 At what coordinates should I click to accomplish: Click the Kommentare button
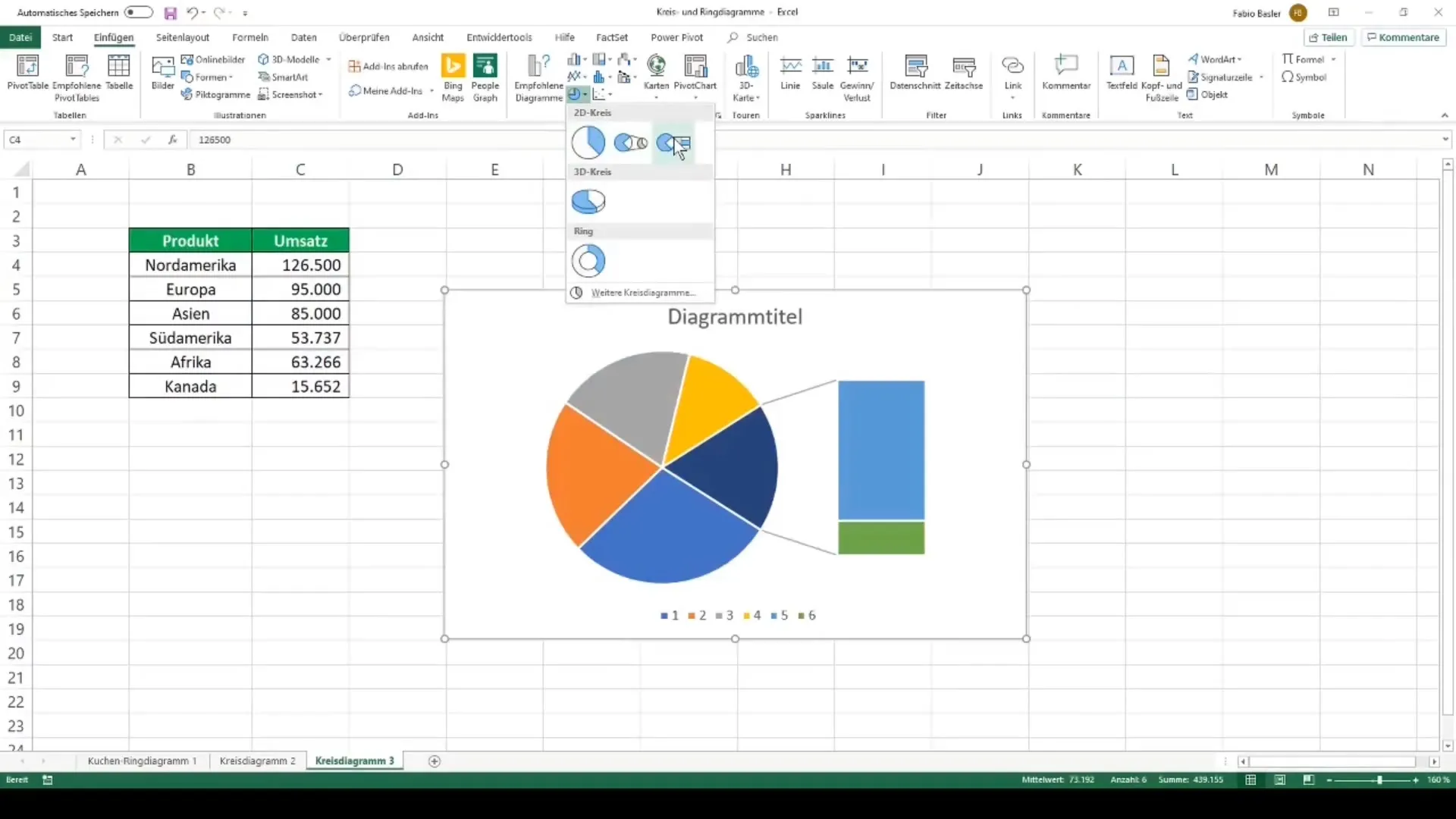[x=1403, y=37]
